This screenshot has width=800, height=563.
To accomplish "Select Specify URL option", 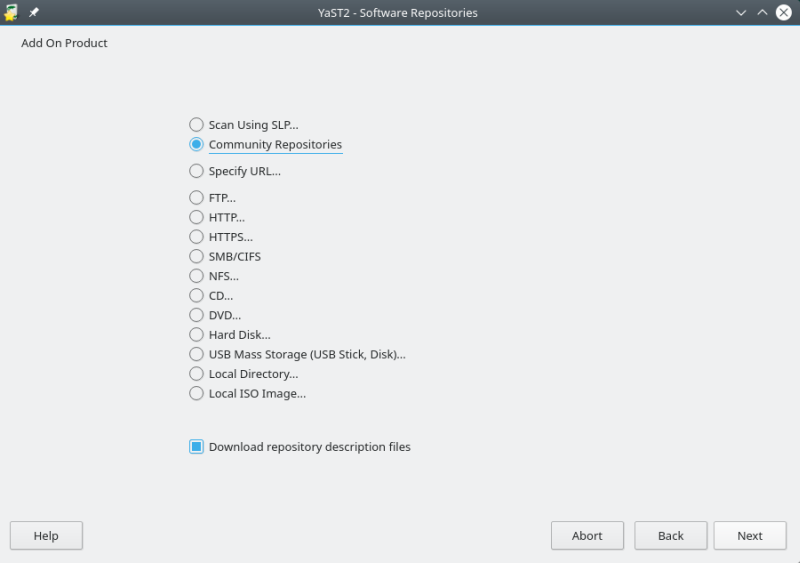I will [x=196, y=171].
